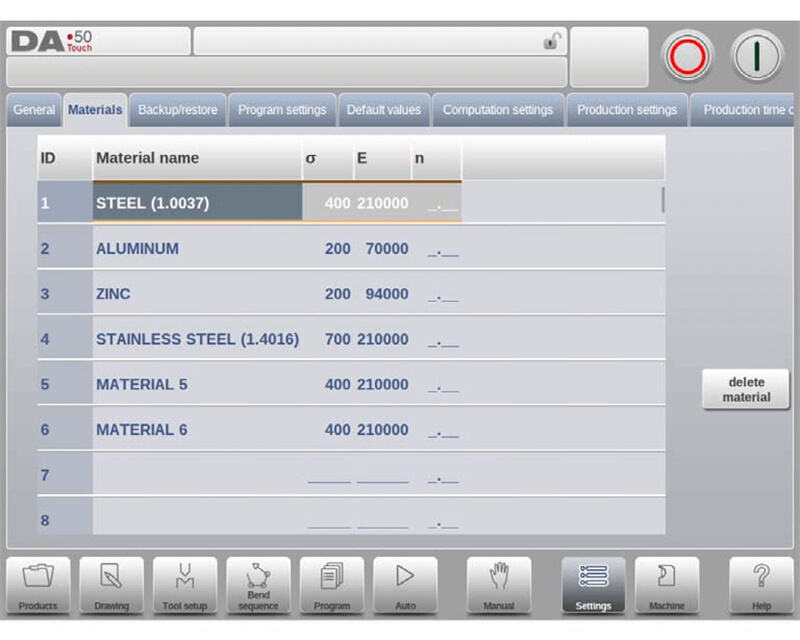Open the Products folder icon
The image size is (800, 640).
pyautogui.click(x=38, y=585)
